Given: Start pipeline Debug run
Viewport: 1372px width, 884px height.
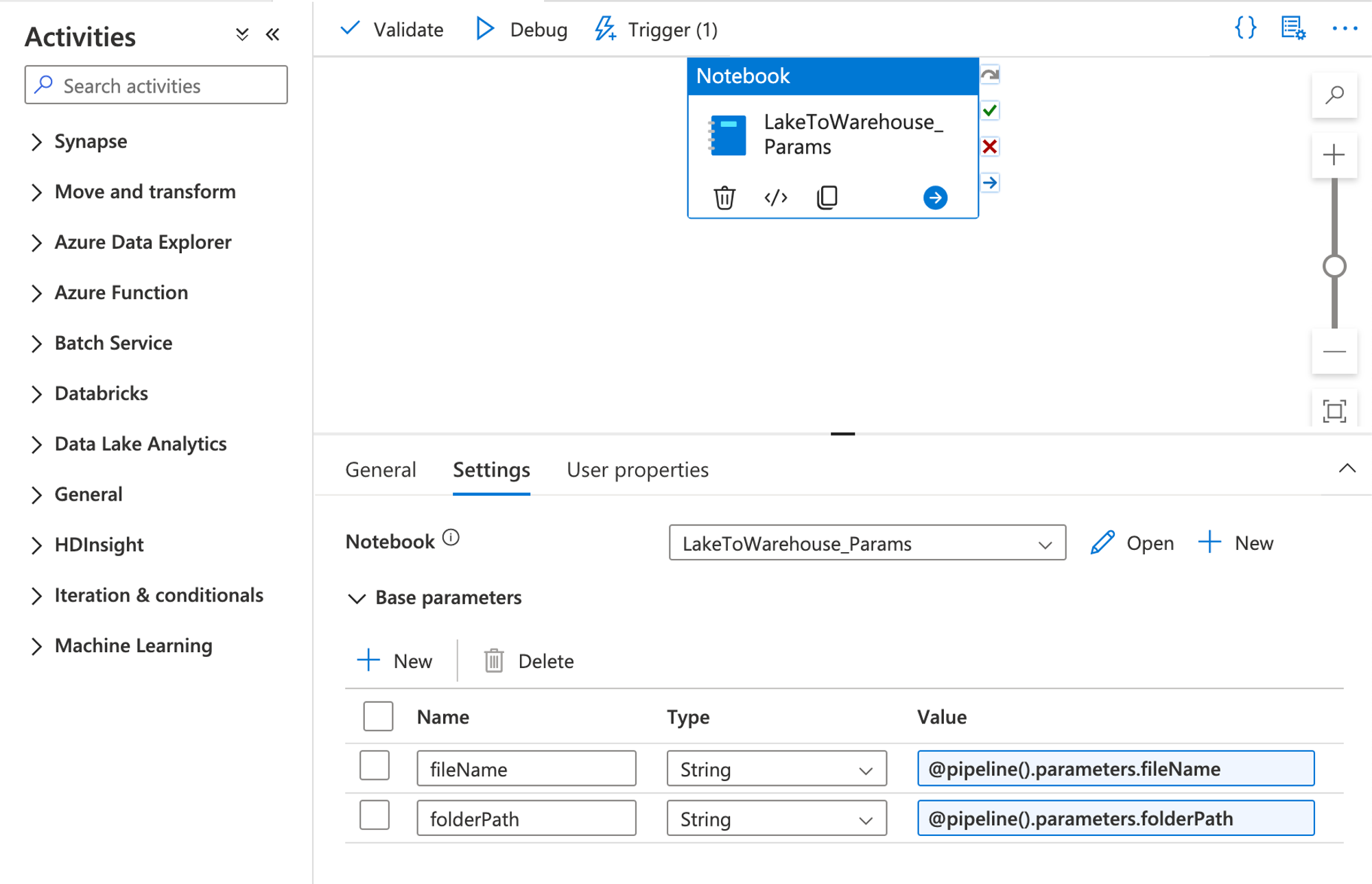Looking at the screenshot, I should click(x=521, y=29).
